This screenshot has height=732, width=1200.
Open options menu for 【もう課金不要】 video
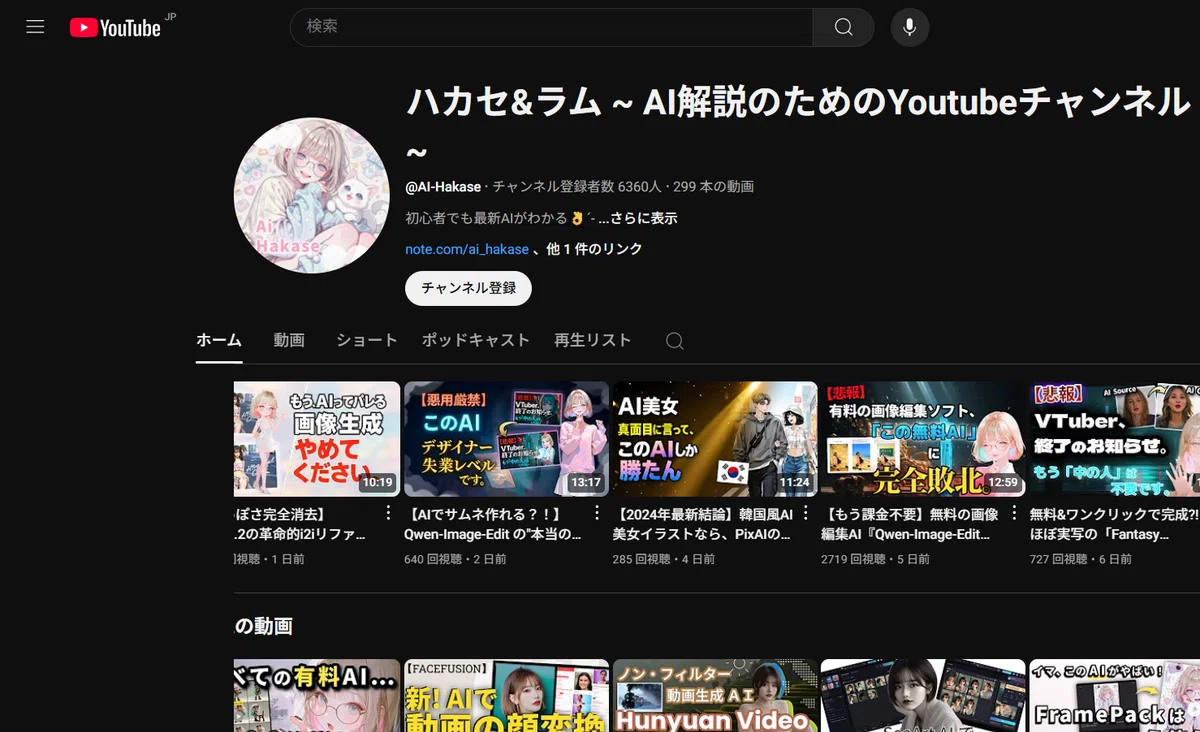click(x=1014, y=513)
